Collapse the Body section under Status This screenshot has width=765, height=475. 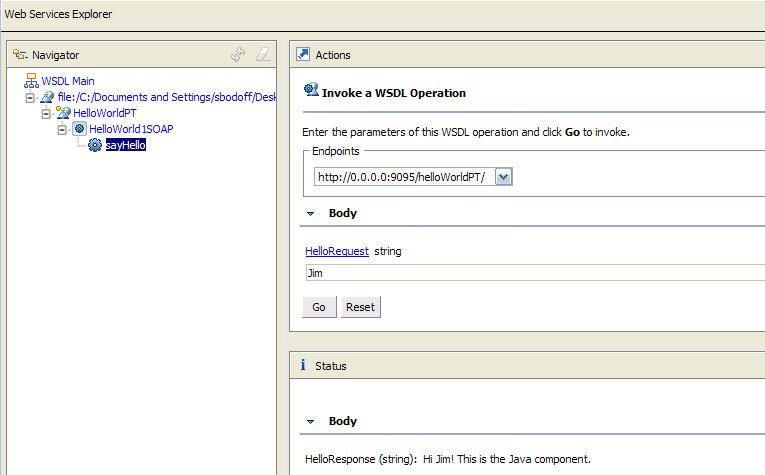310,422
